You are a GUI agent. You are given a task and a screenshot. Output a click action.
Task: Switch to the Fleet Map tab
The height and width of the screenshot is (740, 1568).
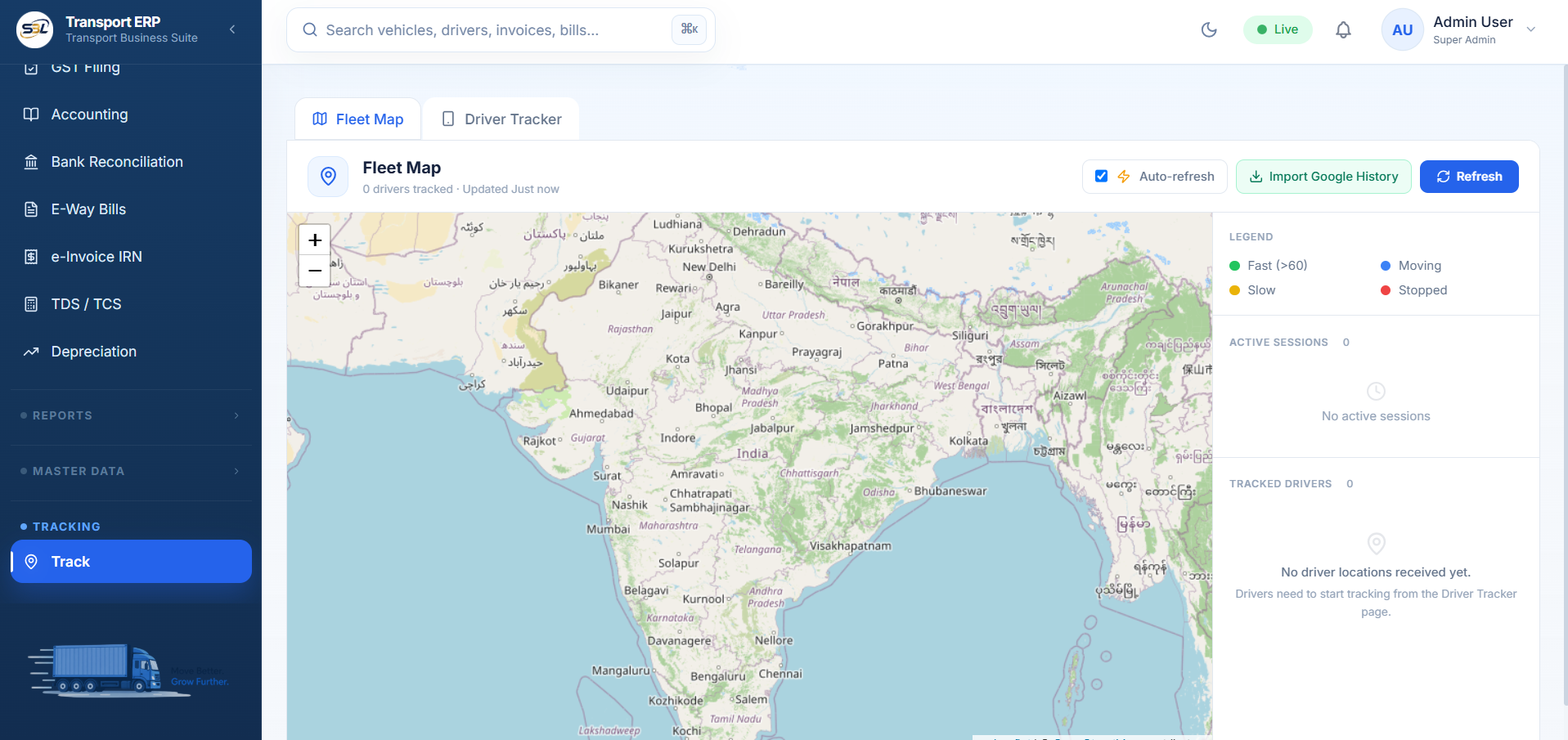[357, 119]
